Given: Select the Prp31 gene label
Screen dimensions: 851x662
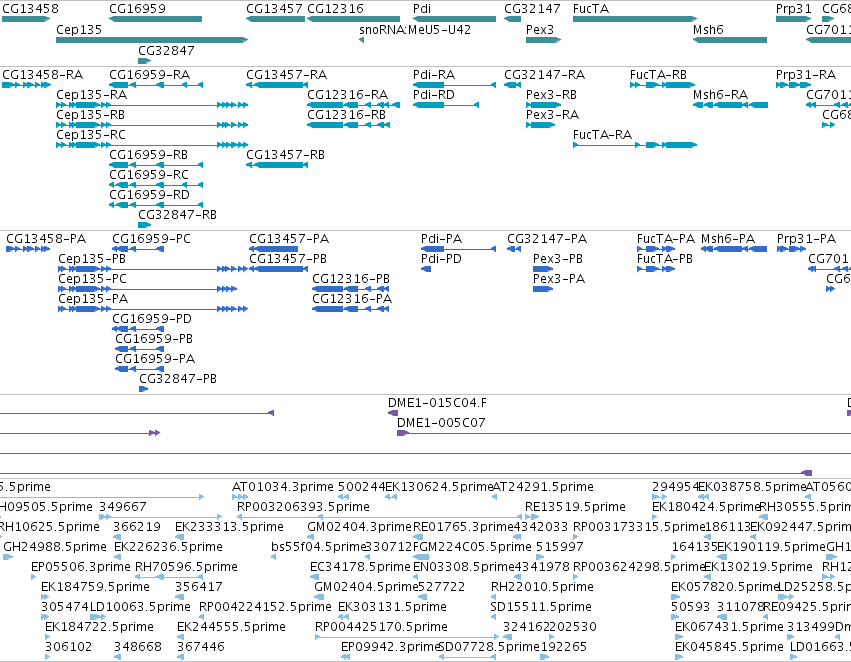Looking at the screenshot, I should tap(794, 9).
